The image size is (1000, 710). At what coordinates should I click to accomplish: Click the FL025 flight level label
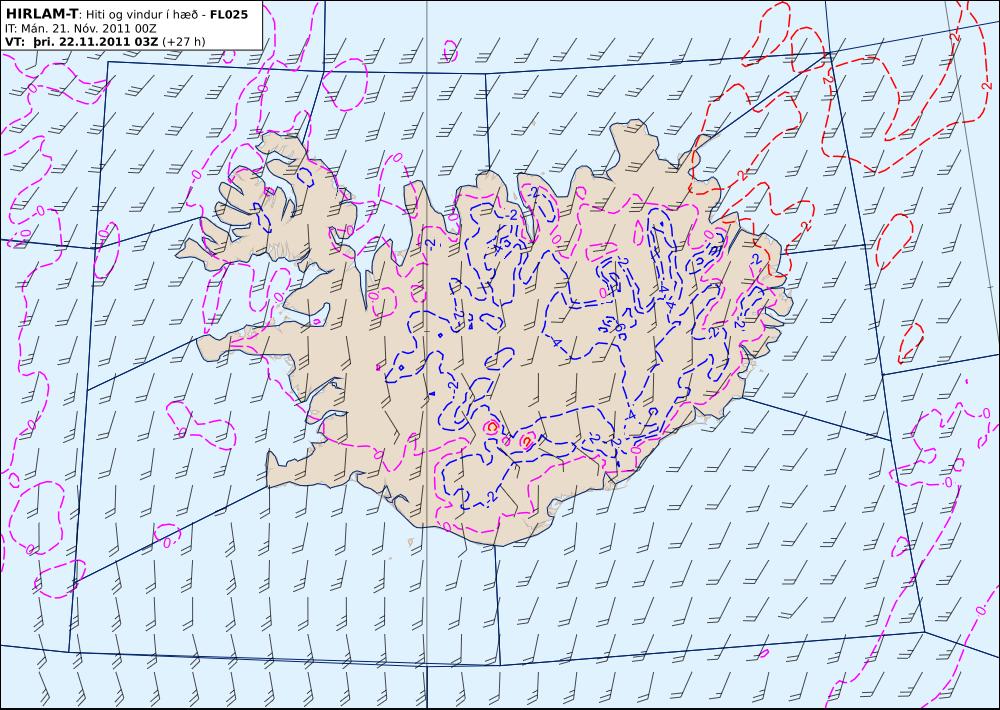click(x=230, y=13)
